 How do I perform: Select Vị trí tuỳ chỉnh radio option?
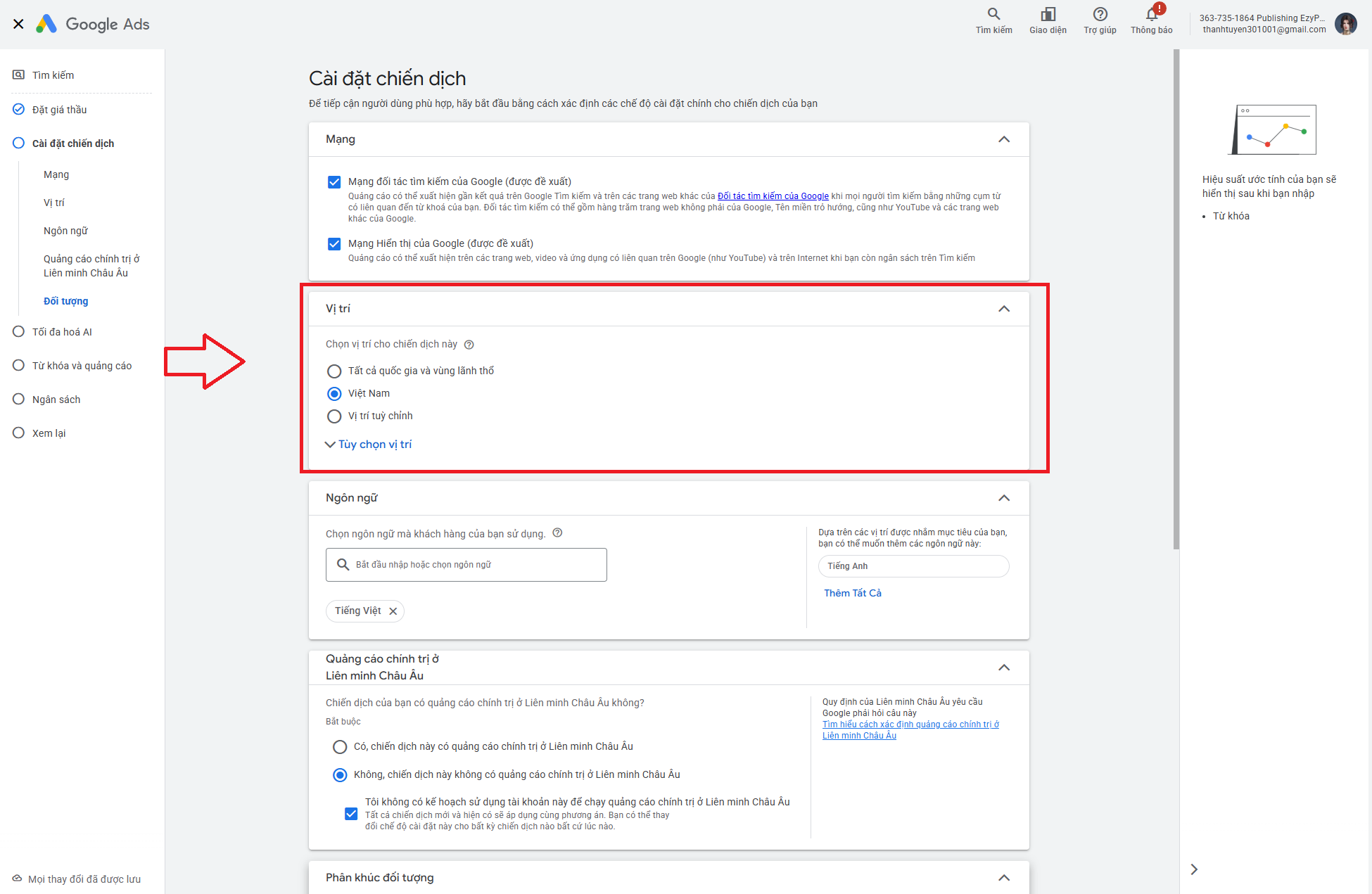coord(334,416)
